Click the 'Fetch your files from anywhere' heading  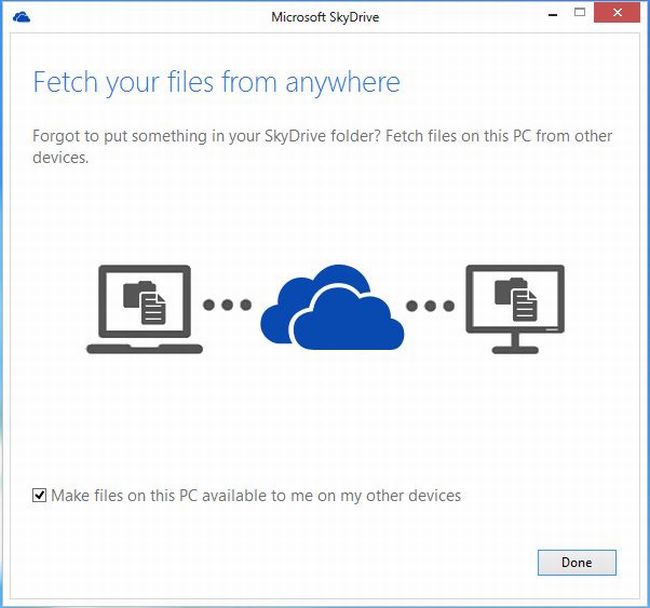[216, 82]
